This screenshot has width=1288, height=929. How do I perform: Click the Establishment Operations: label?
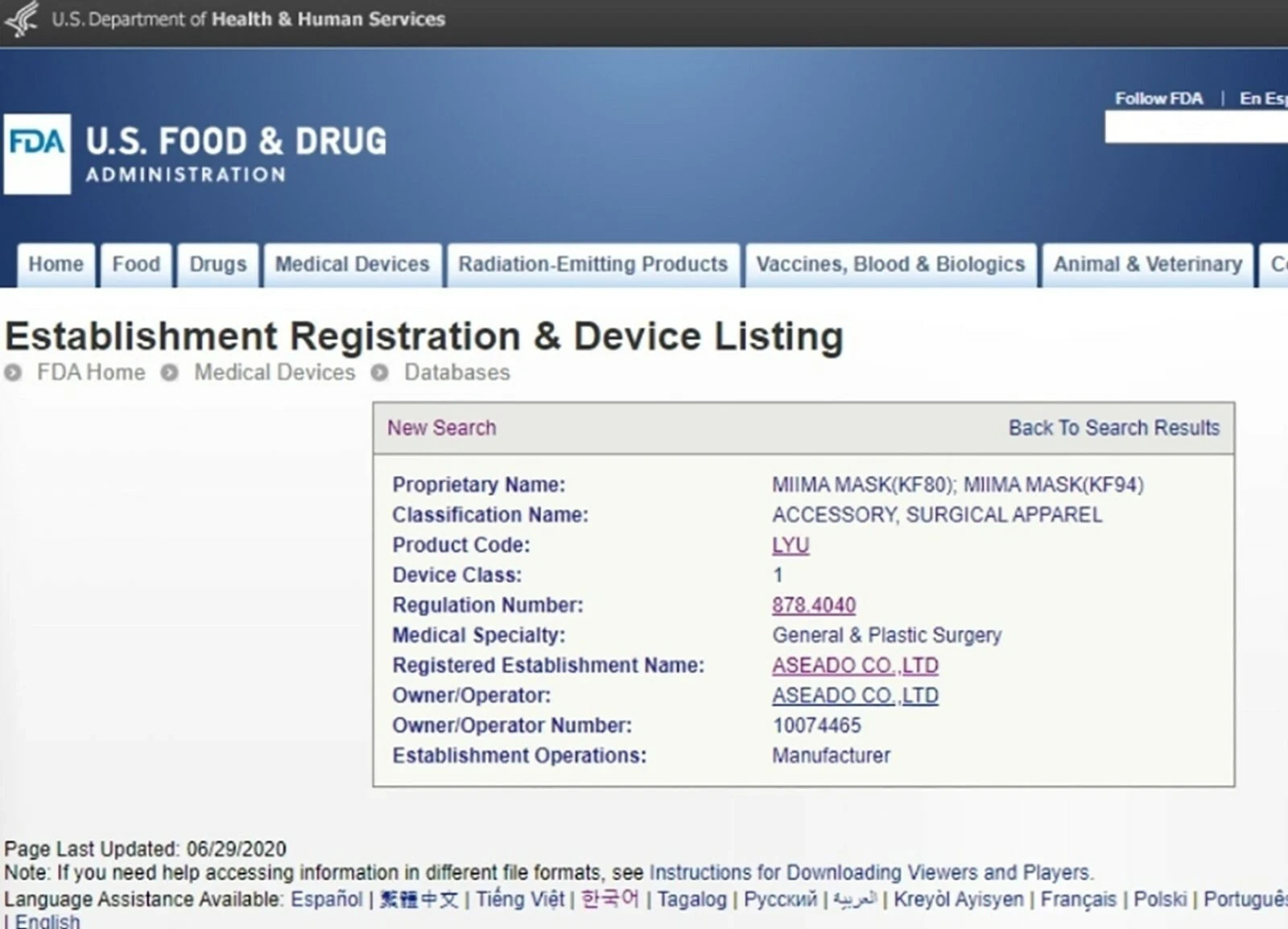519,756
